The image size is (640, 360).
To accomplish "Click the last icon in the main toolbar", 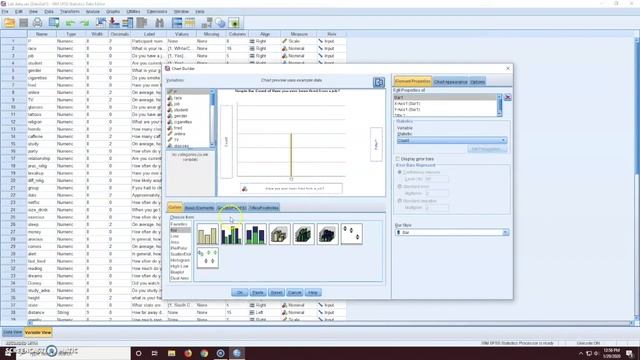I will point(234,23).
